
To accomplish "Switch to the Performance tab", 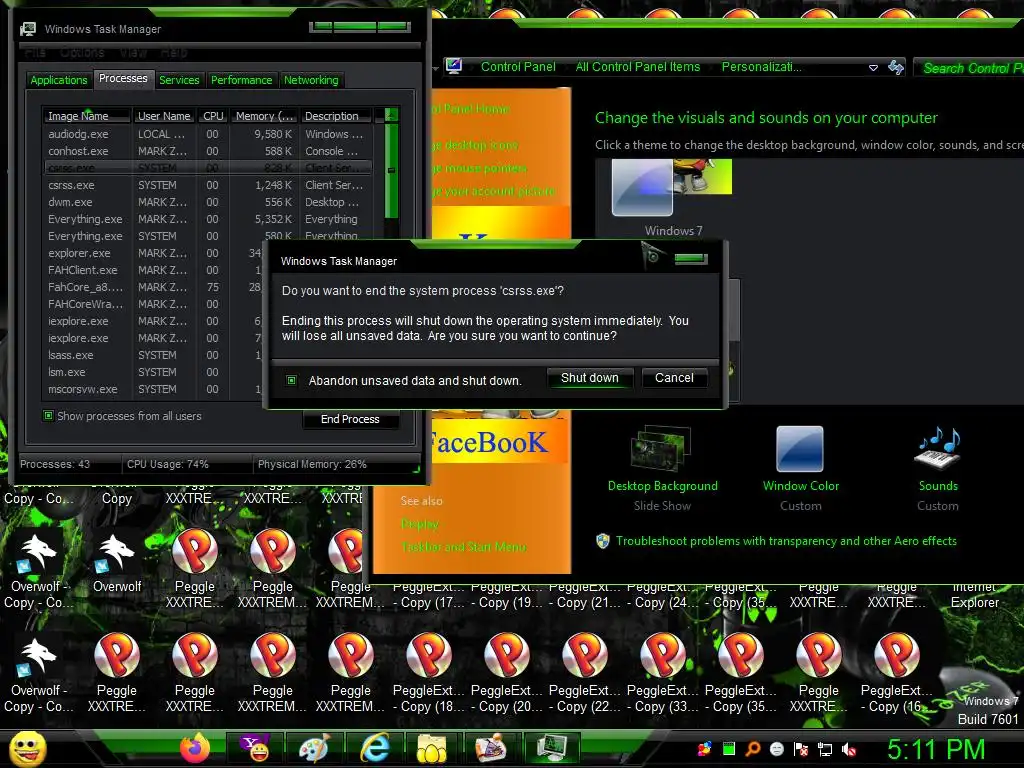I will pos(242,80).
